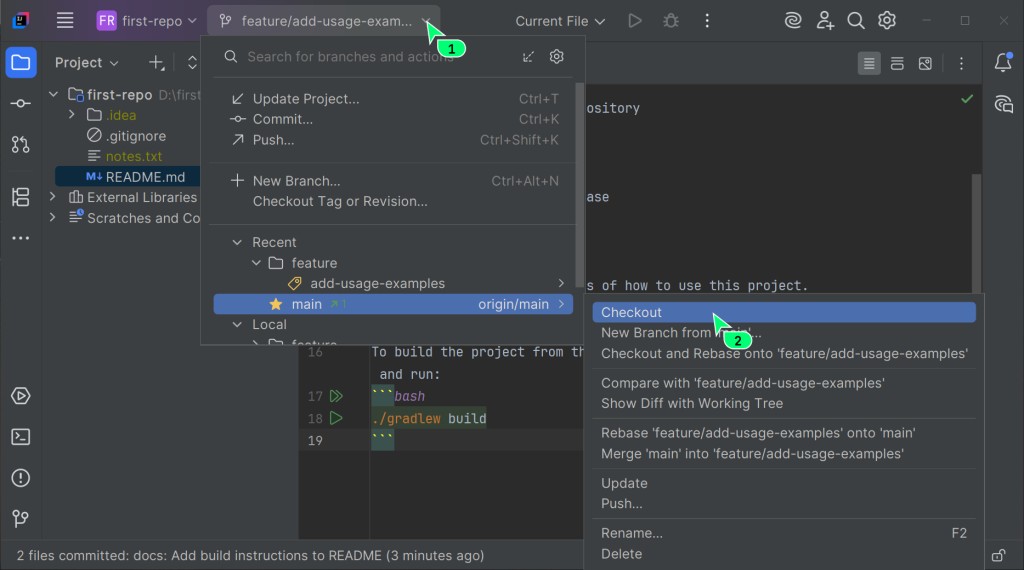Open Project view dropdown
The image size is (1024, 570).
(x=86, y=63)
